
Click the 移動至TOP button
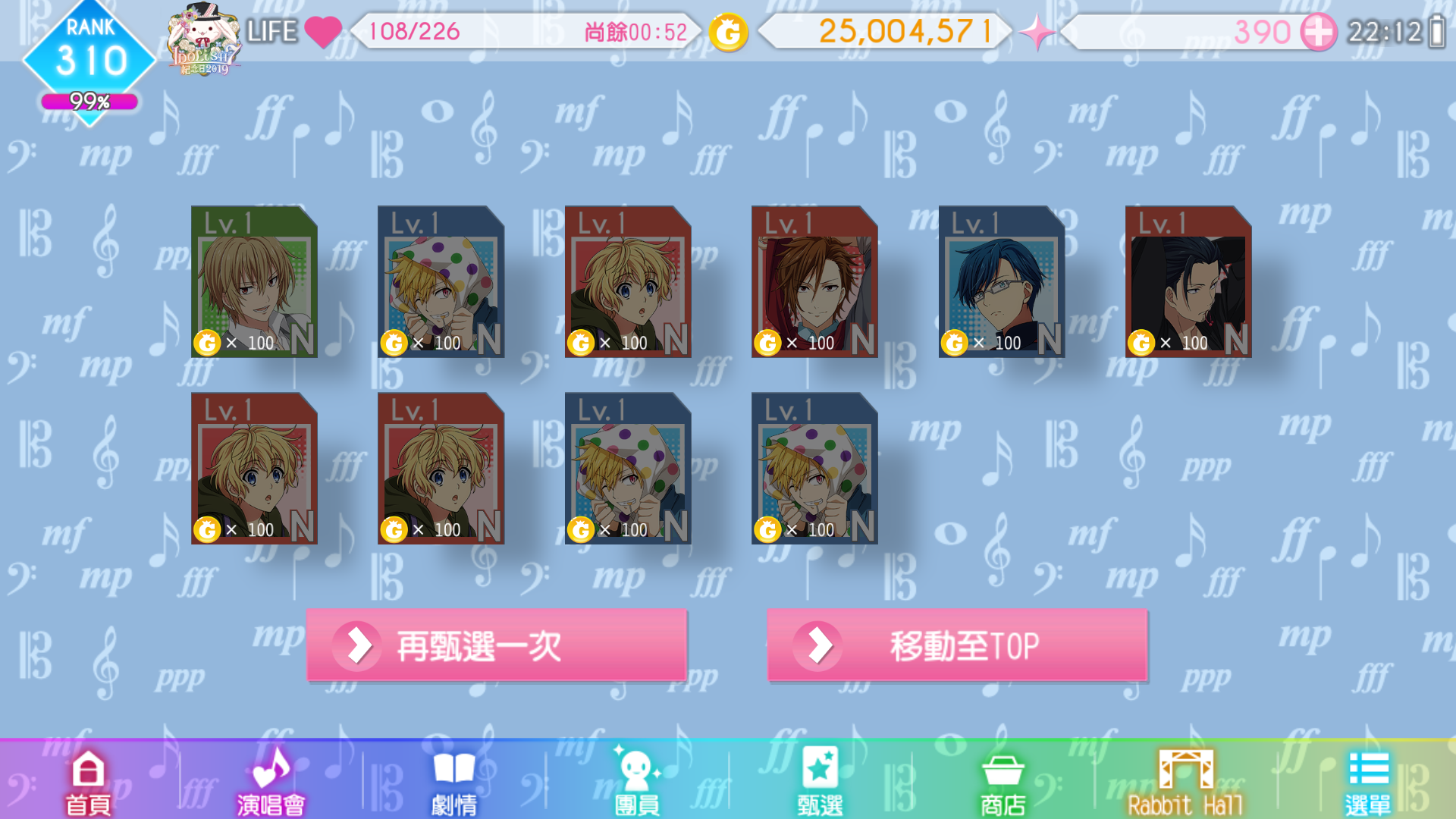957,645
